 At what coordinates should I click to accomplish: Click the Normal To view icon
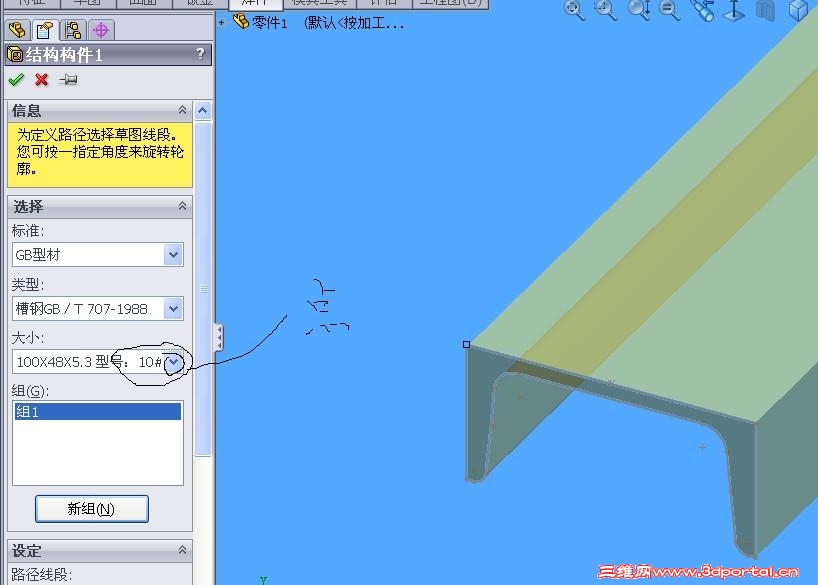point(734,9)
